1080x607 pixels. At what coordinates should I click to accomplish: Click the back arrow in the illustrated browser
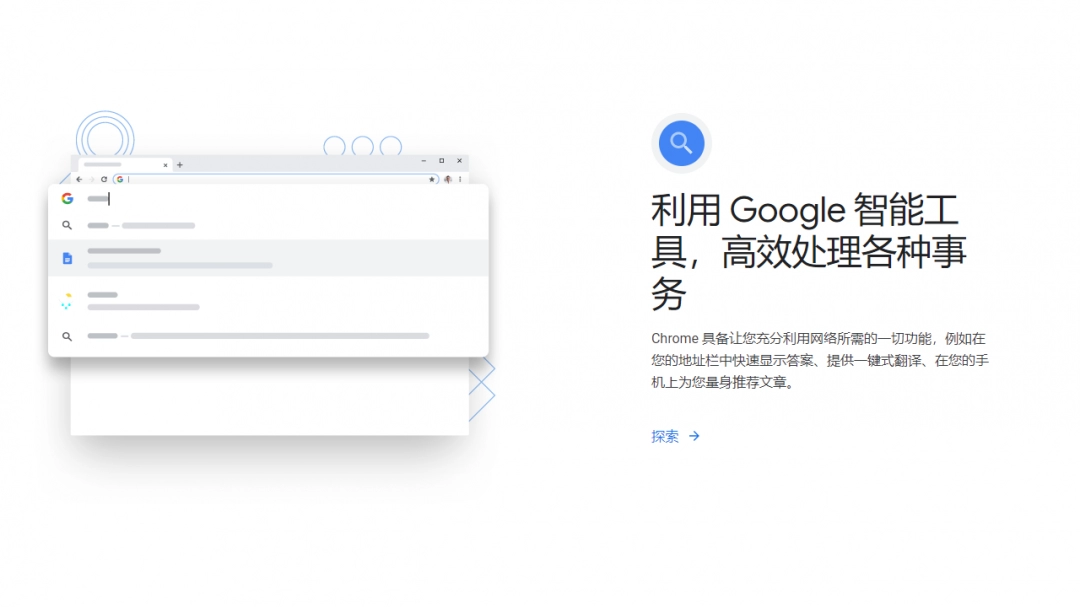[79, 179]
